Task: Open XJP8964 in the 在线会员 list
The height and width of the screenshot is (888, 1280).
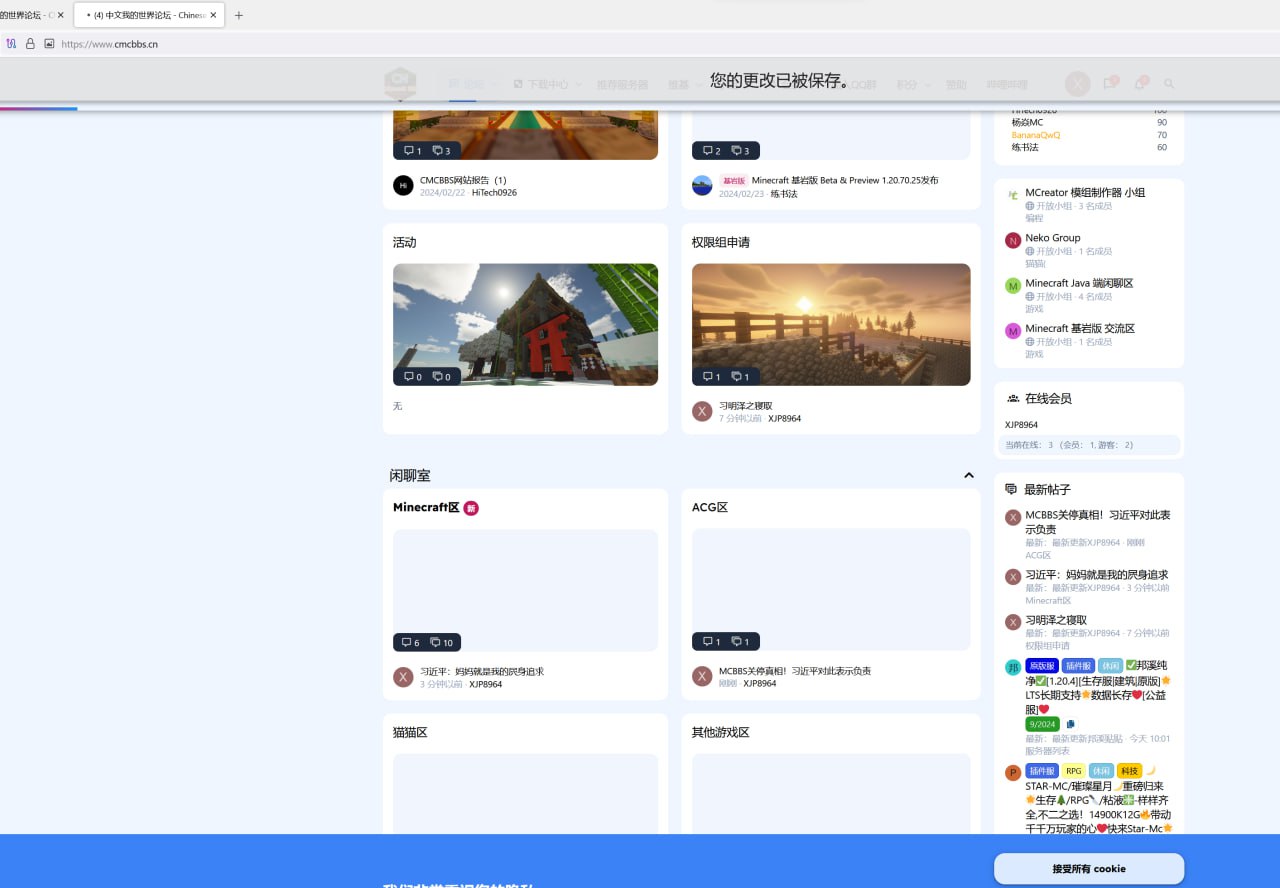Action: pos(1021,425)
